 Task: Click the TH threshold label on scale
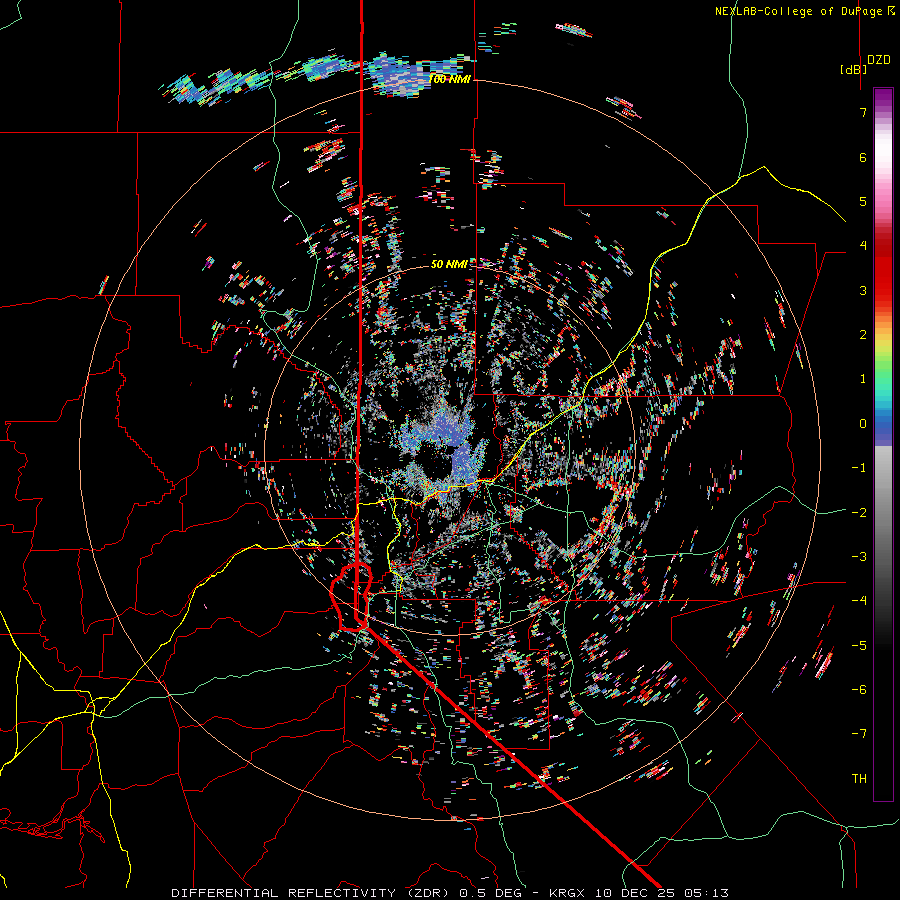(x=859, y=779)
